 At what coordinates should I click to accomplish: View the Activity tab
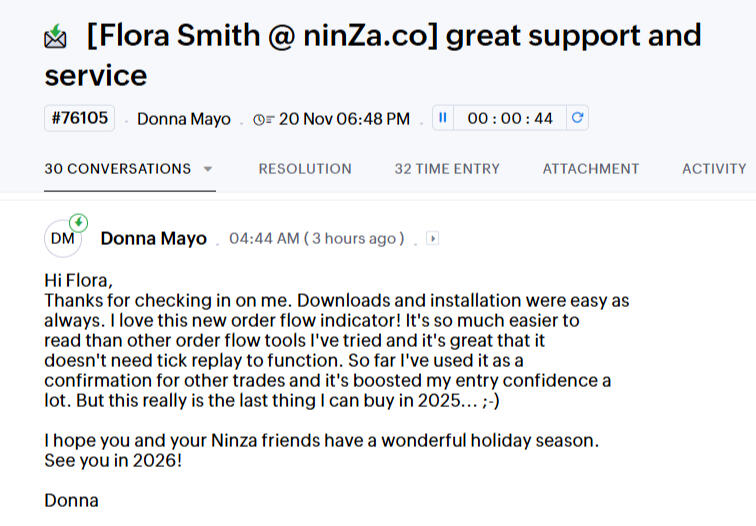pos(714,169)
